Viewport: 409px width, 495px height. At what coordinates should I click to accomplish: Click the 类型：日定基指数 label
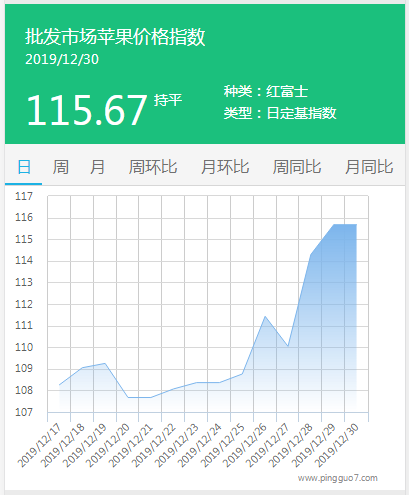280,113
